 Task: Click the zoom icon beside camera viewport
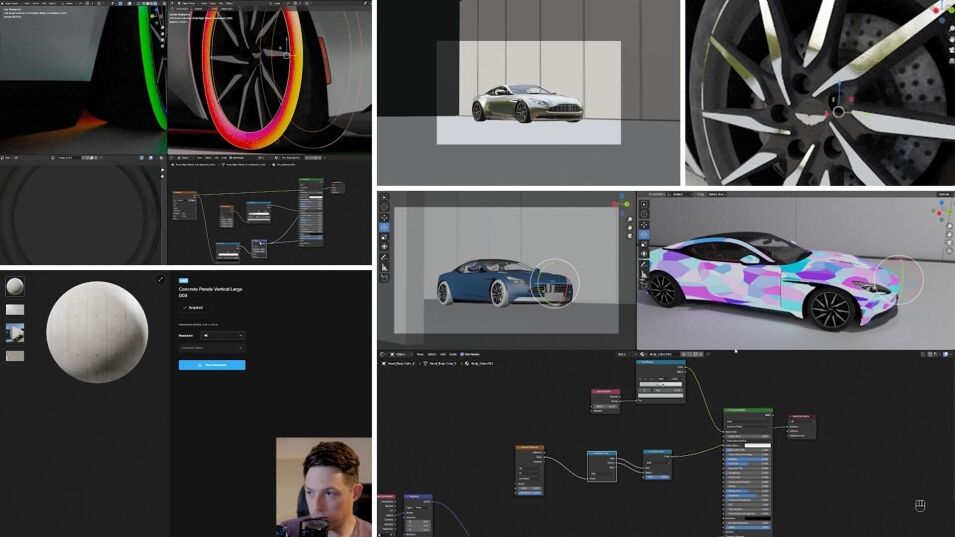point(630,218)
